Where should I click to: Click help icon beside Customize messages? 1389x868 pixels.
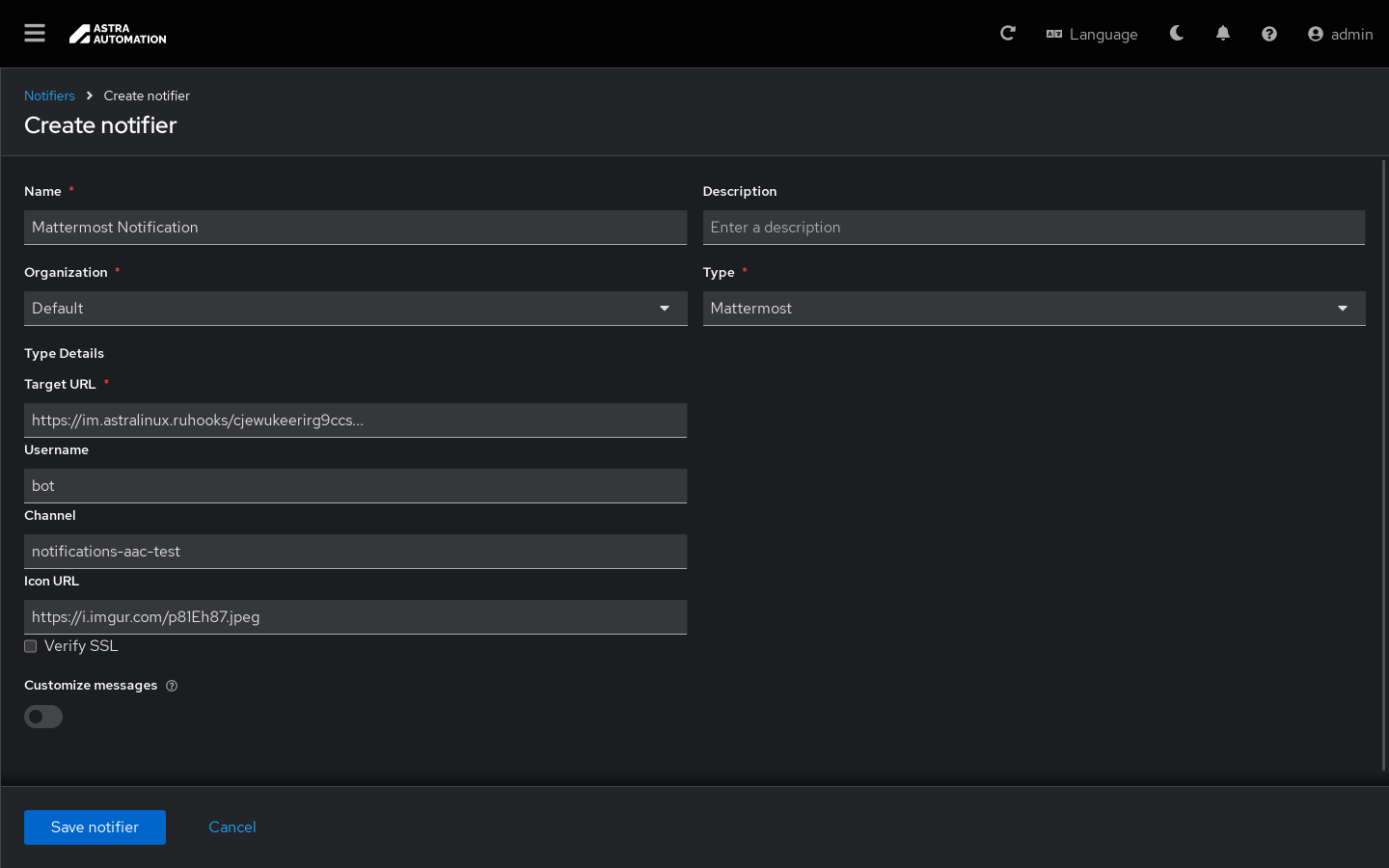click(172, 686)
